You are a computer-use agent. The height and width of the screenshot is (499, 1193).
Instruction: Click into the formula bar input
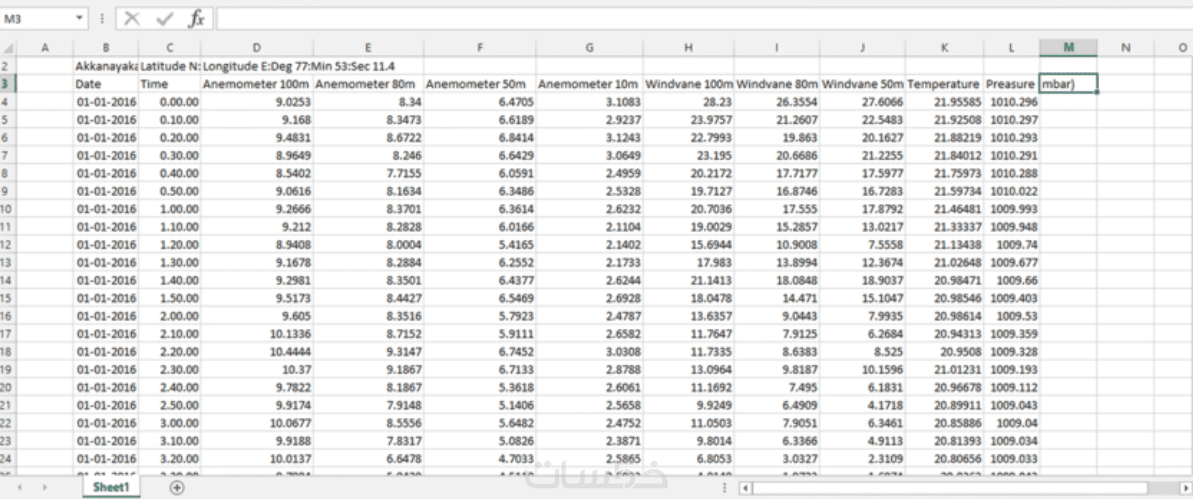[704, 18]
